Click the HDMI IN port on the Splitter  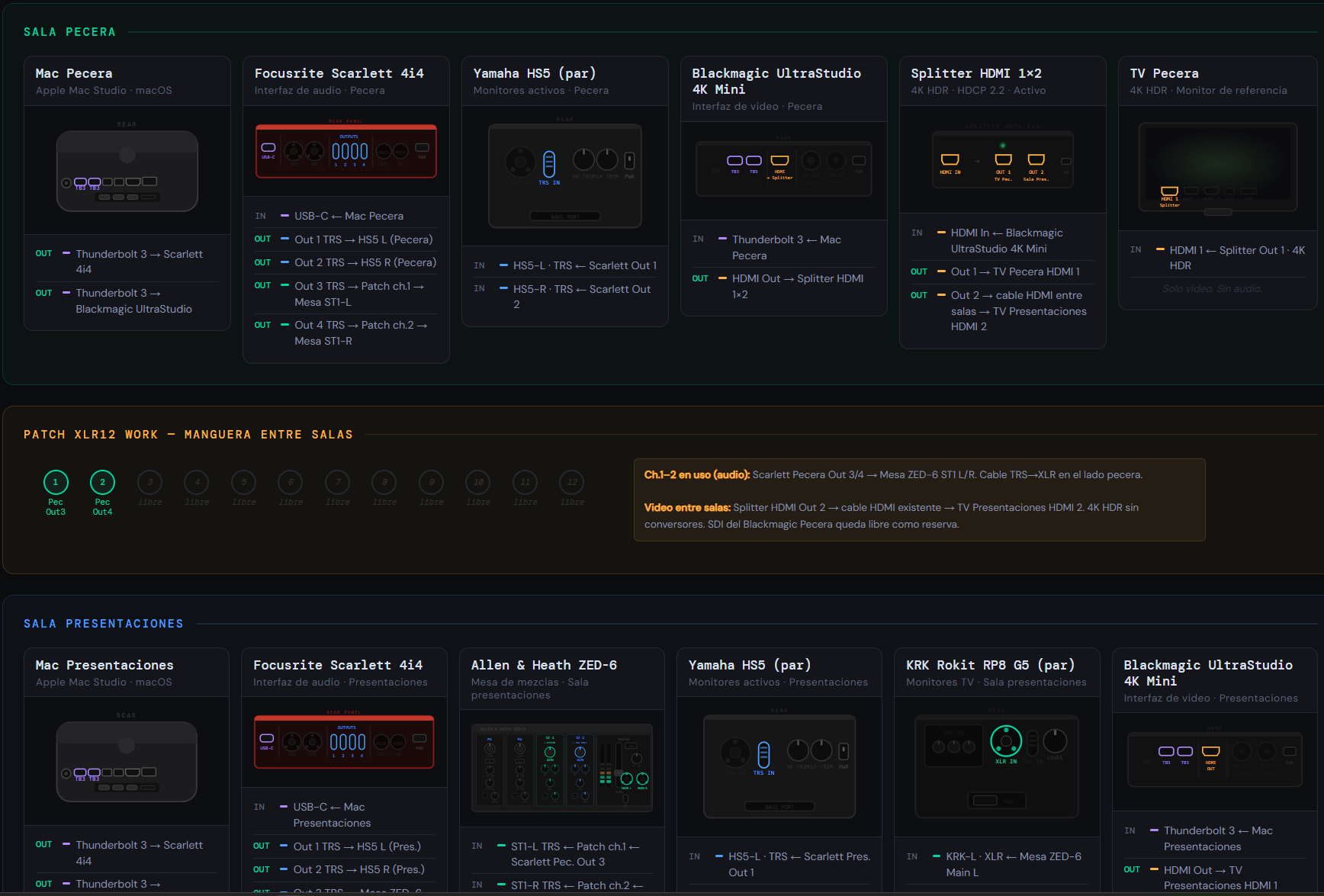(950, 159)
